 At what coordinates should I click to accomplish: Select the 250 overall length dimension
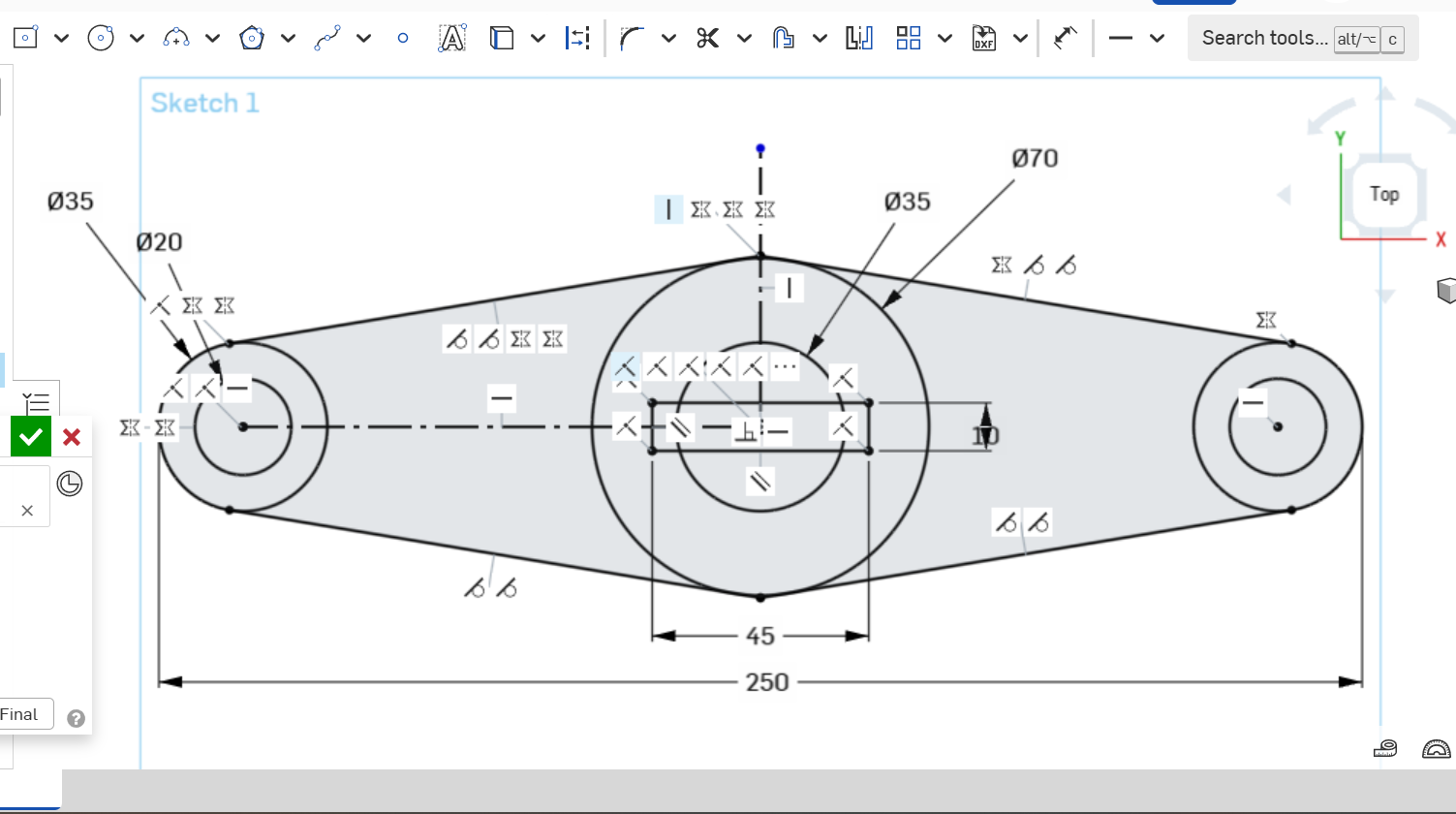coord(767,682)
